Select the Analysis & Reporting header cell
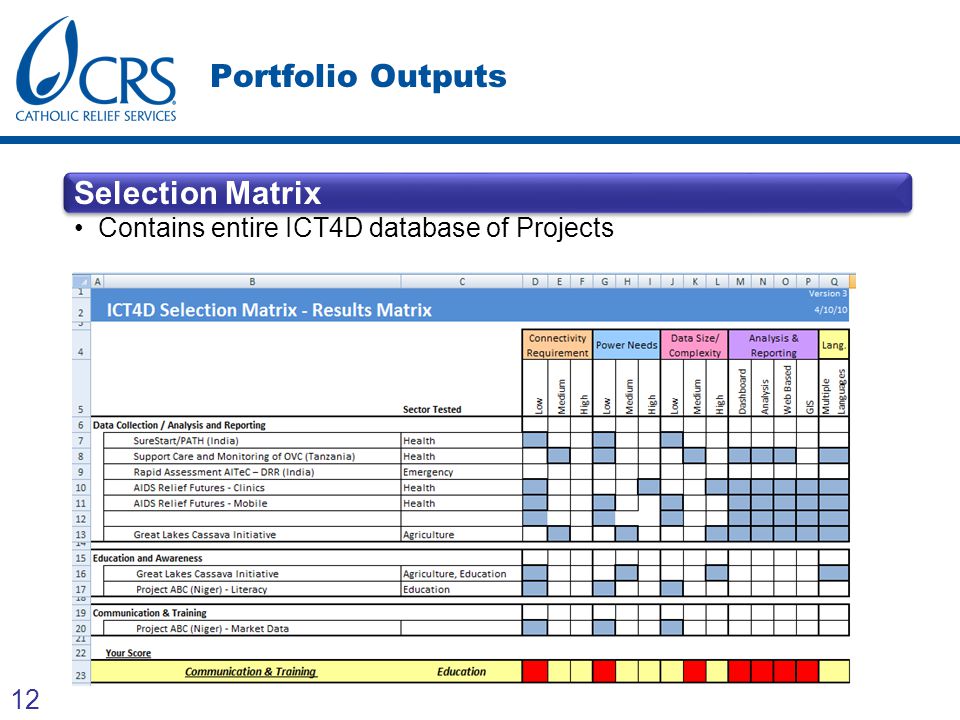The image size is (960, 720). click(x=773, y=345)
